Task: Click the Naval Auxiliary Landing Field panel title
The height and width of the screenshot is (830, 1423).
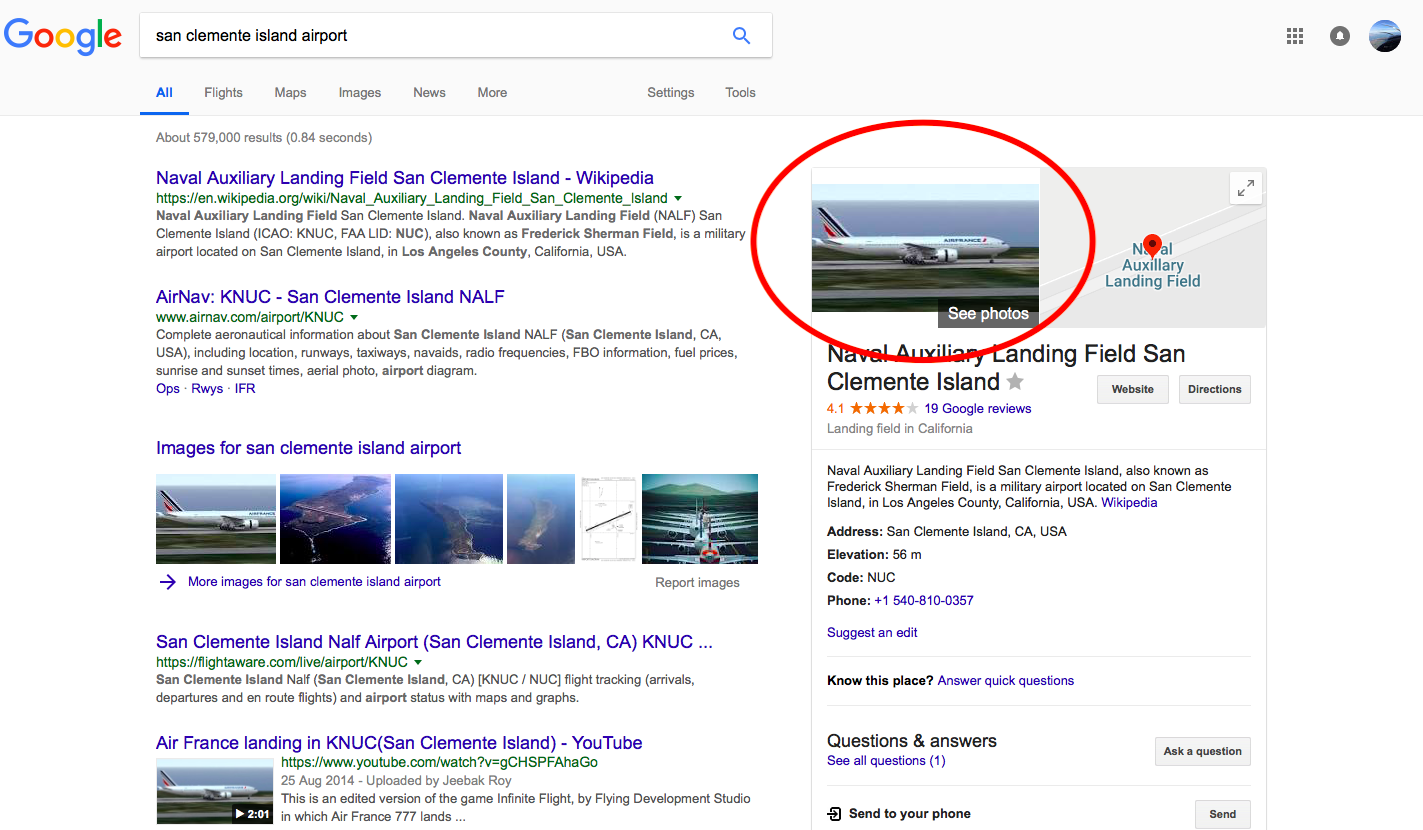Action: click(1006, 368)
